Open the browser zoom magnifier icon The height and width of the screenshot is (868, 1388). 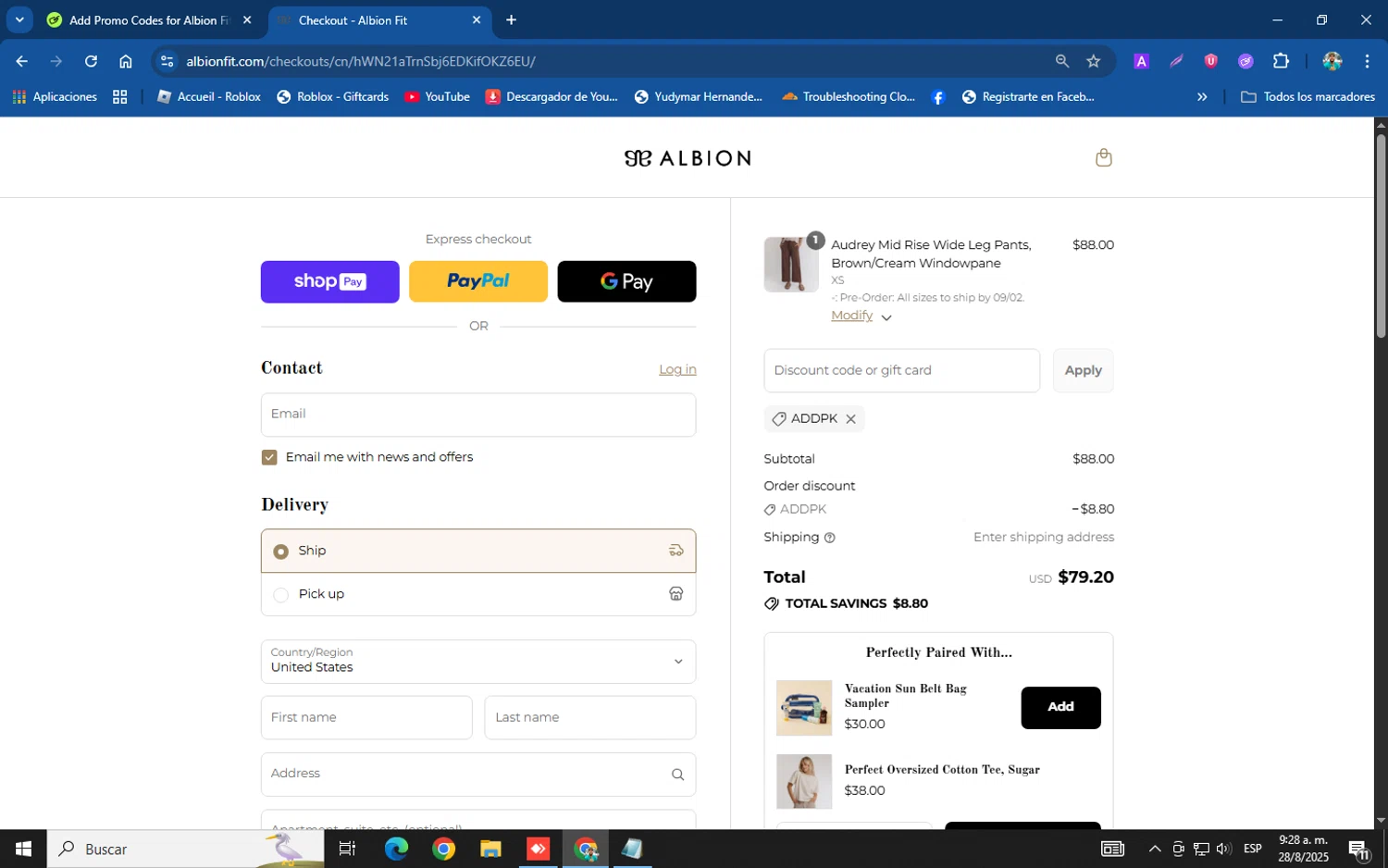tap(1062, 61)
